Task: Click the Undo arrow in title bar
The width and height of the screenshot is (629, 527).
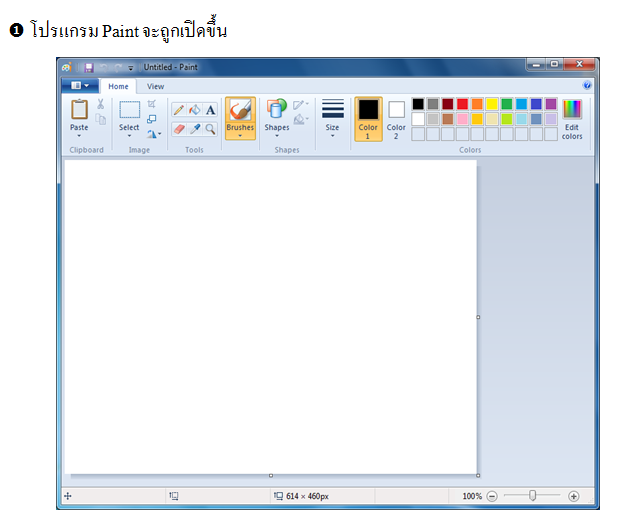Action: pos(103,67)
